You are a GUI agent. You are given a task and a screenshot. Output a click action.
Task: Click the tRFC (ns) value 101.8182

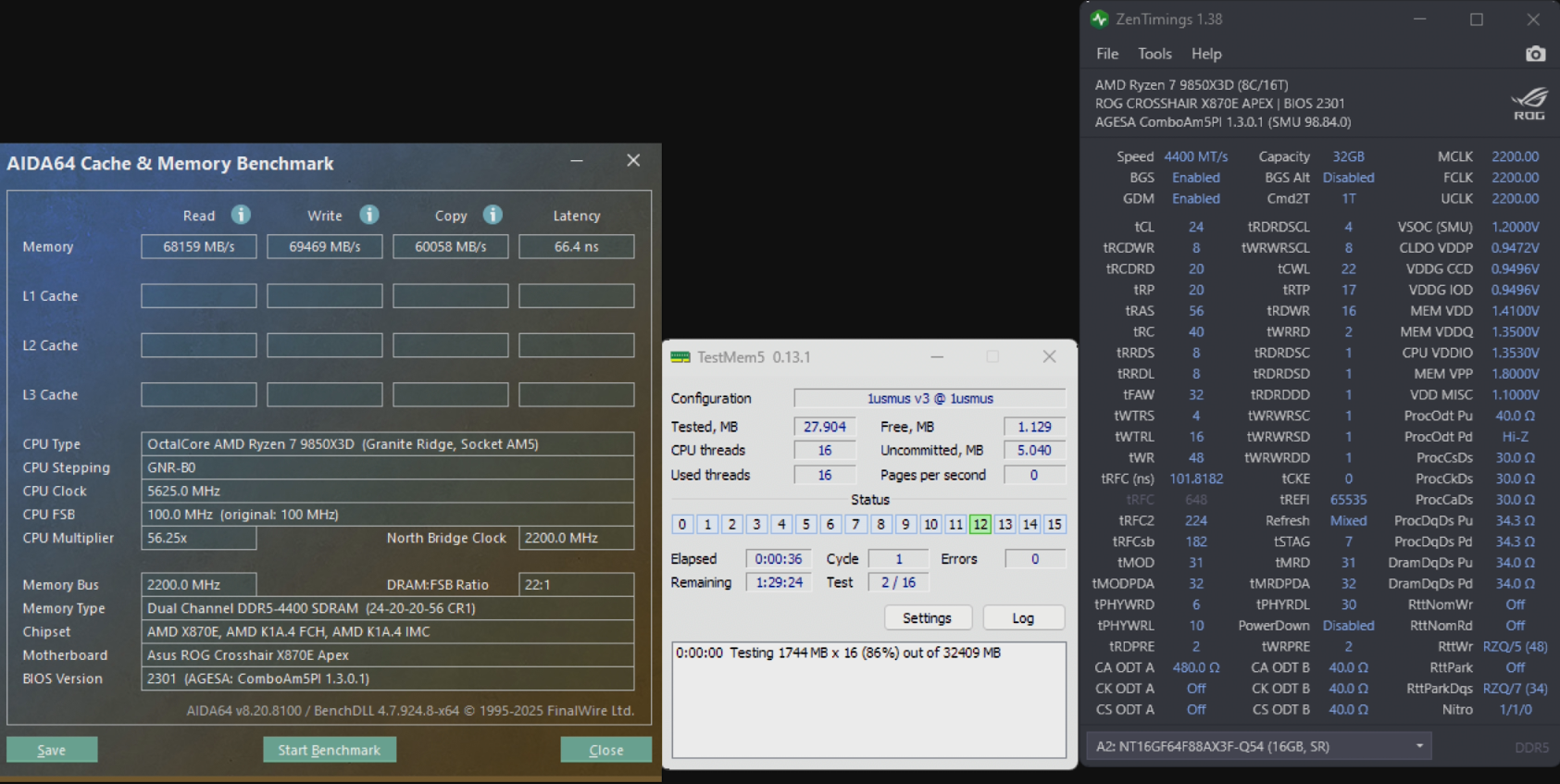(1196, 479)
